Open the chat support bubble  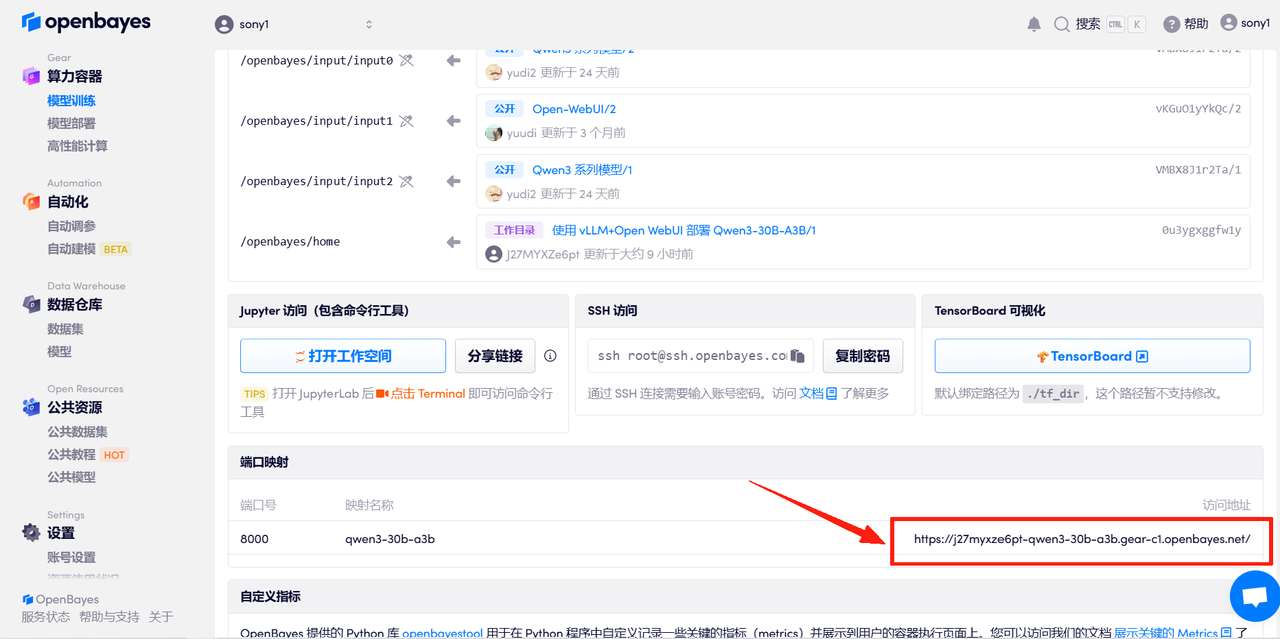pyautogui.click(x=1254, y=596)
